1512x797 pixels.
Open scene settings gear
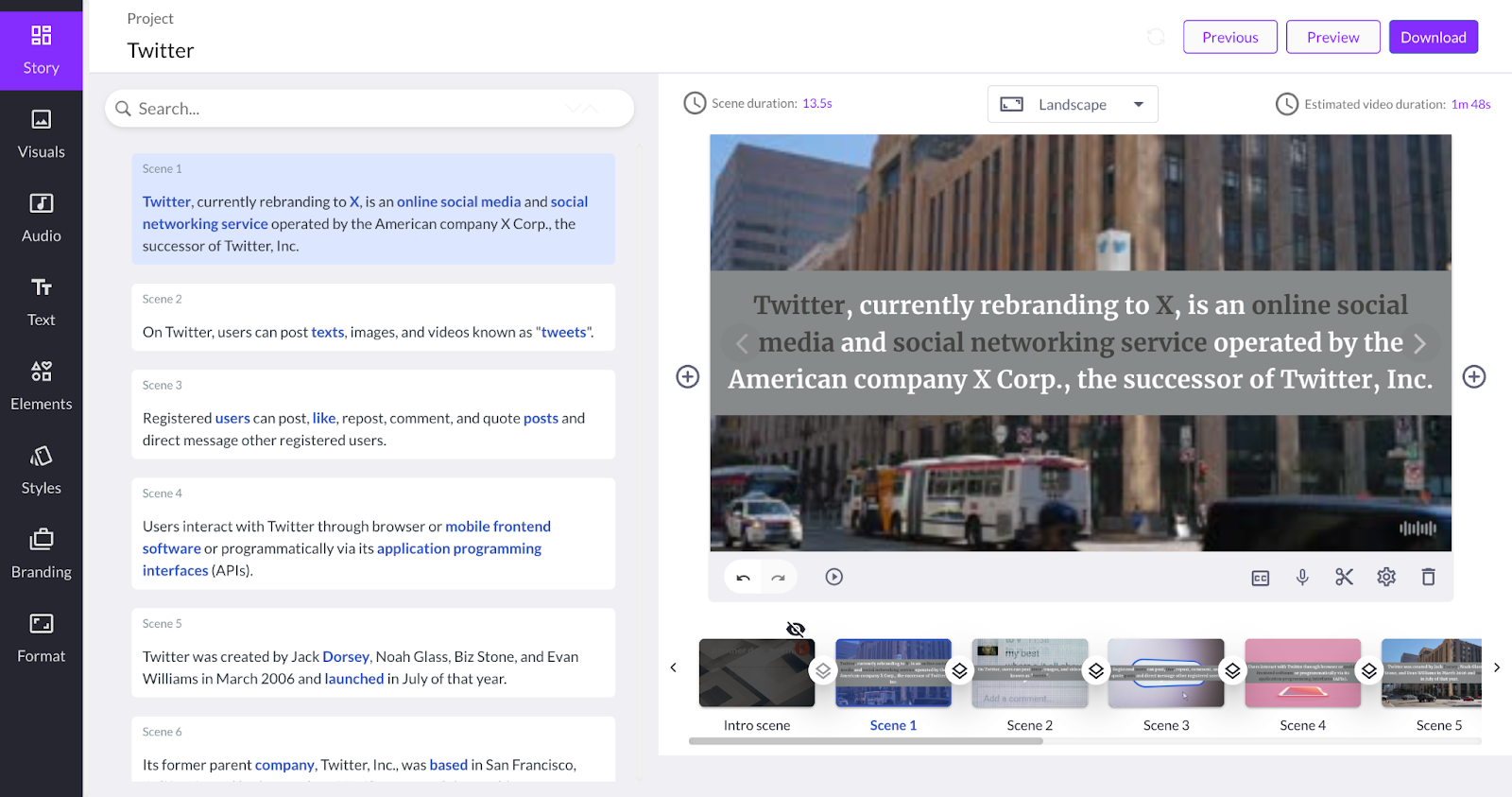click(x=1386, y=577)
